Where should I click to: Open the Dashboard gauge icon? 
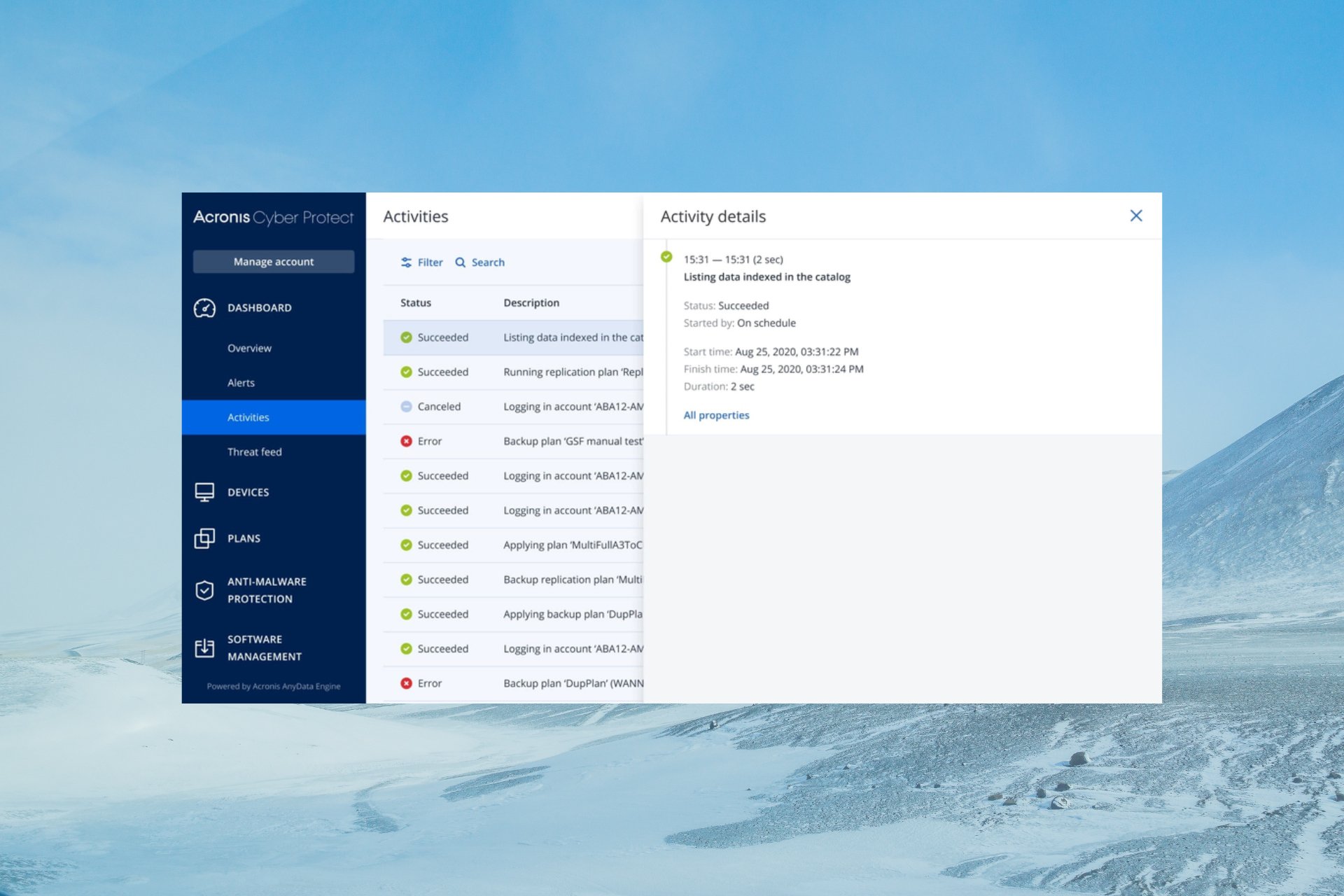tap(204, 308)
